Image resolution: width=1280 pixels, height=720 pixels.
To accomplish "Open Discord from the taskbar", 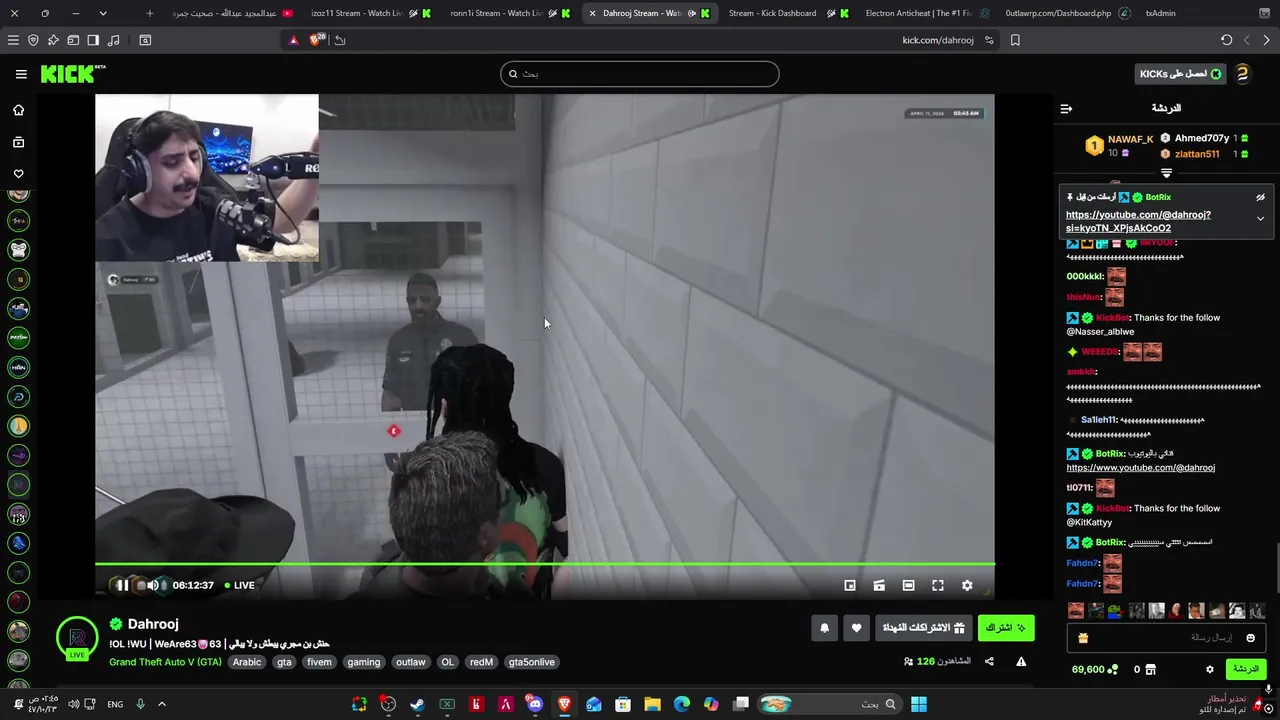I will click(x=535, y=704).
